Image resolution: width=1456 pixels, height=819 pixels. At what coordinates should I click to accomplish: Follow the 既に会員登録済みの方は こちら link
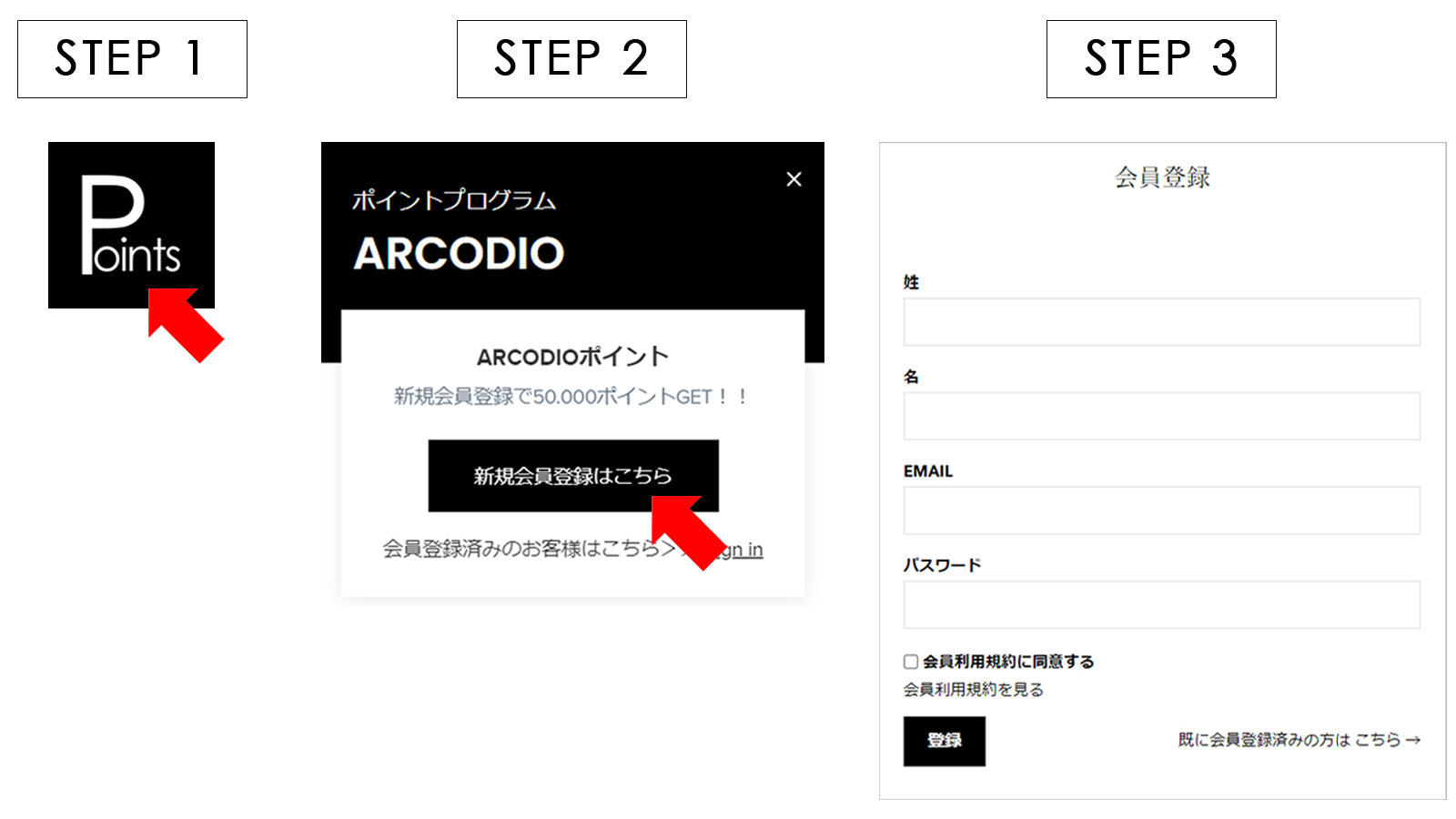(x=1299, y=740)
